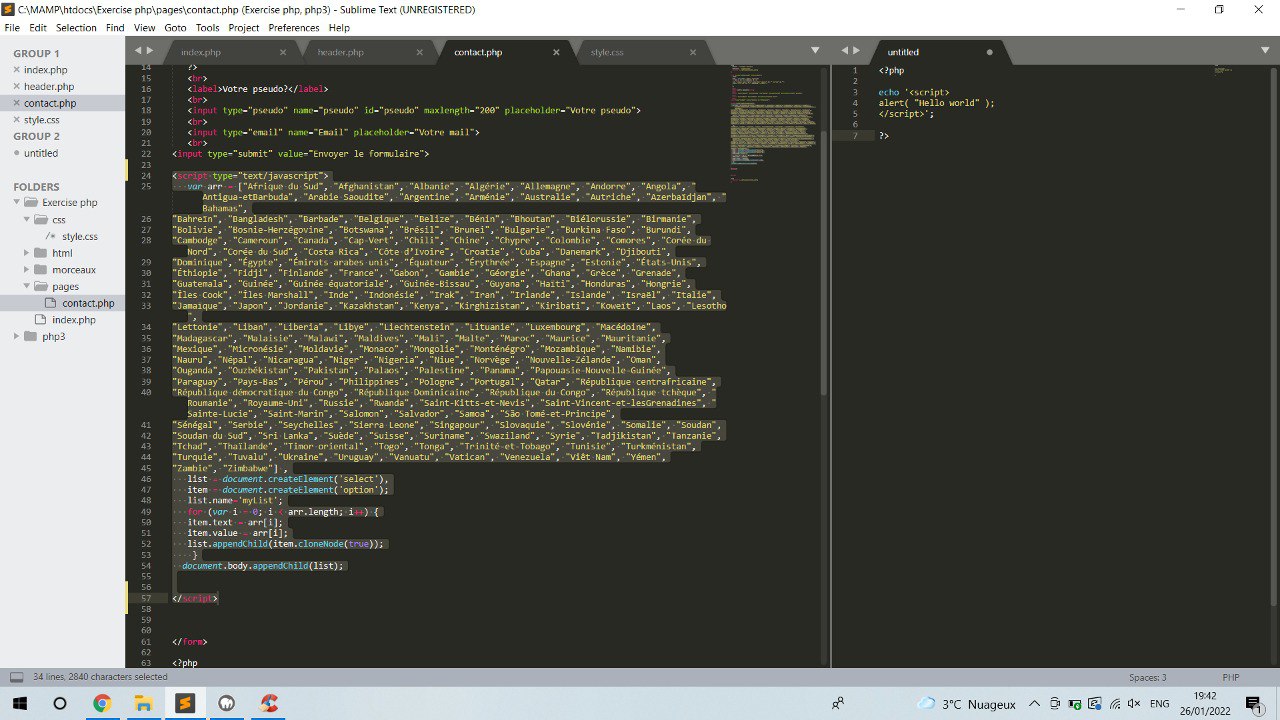The width and height of the screenshot is (1280, 720).
Task: Open the side bar toggle icon in status bar
Action: point(14,677)
